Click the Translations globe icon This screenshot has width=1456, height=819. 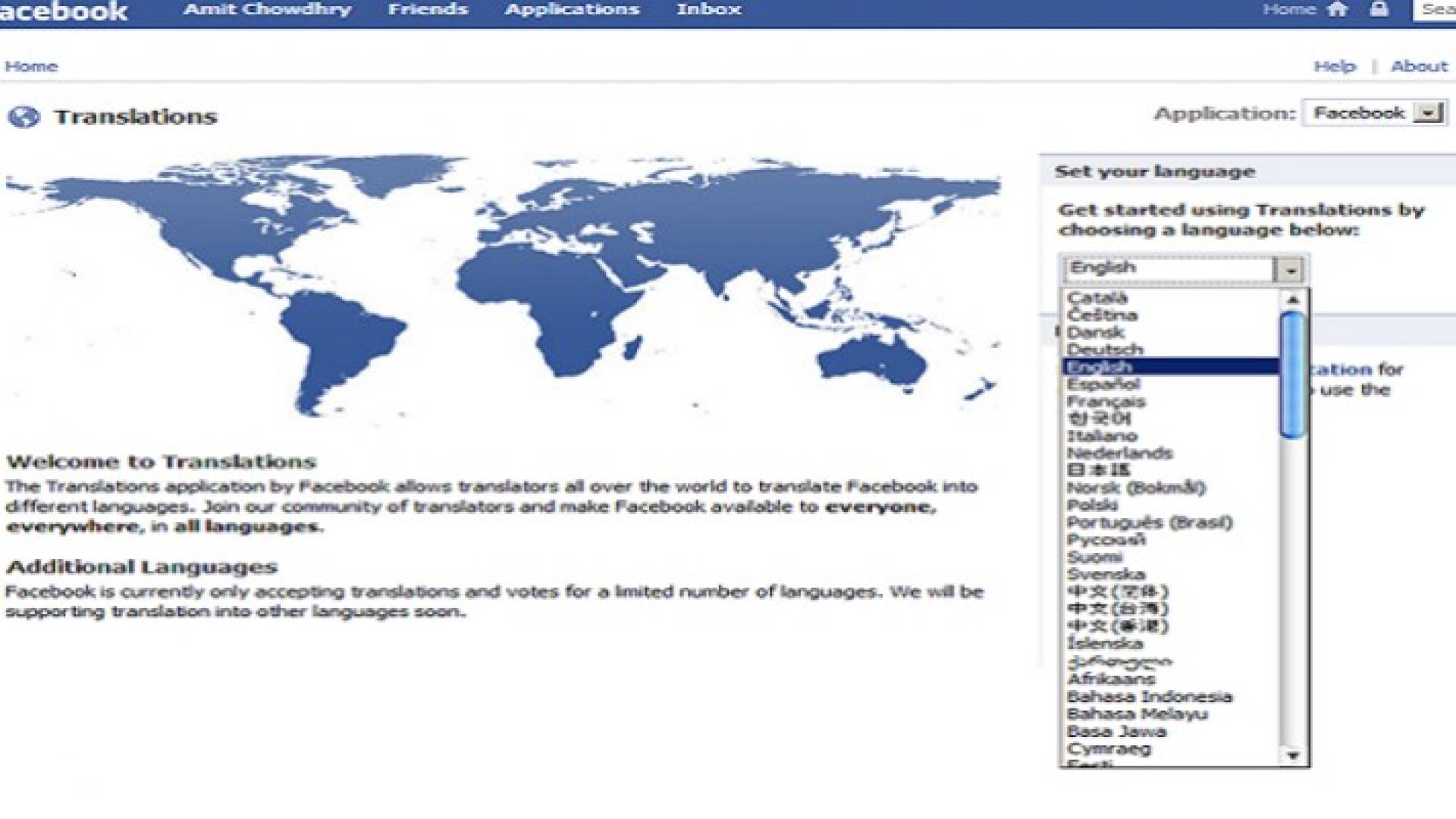click(24, 117)
